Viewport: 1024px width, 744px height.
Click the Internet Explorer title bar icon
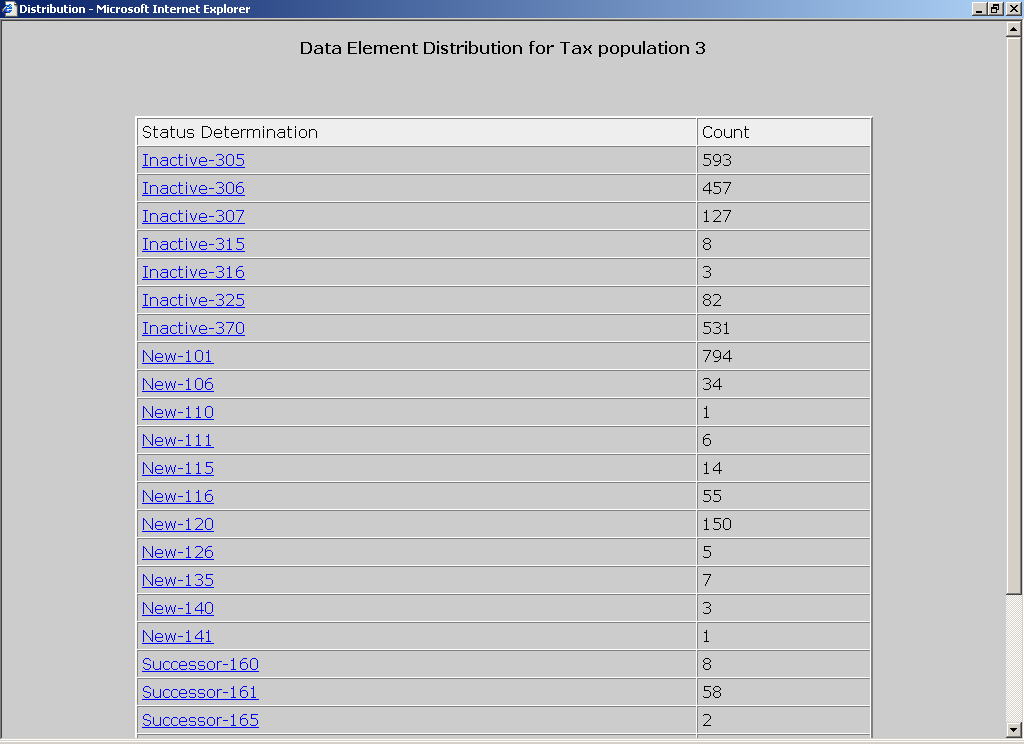tap(8, 8)
